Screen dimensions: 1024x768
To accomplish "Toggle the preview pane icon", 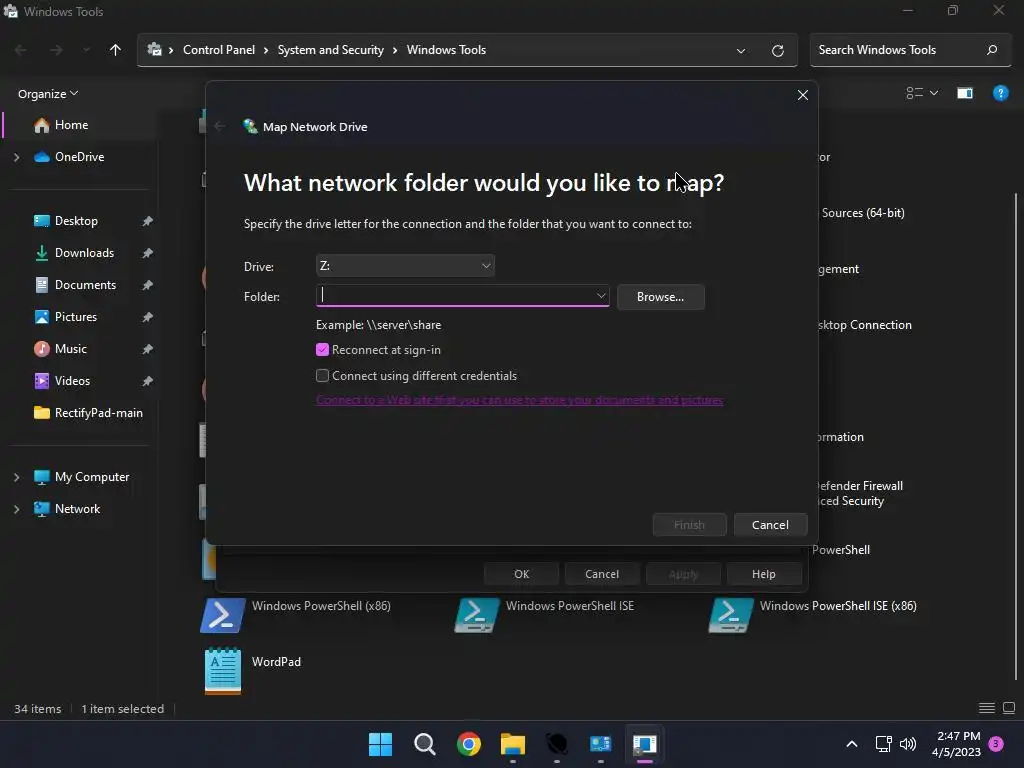I will tap(965, 93).
